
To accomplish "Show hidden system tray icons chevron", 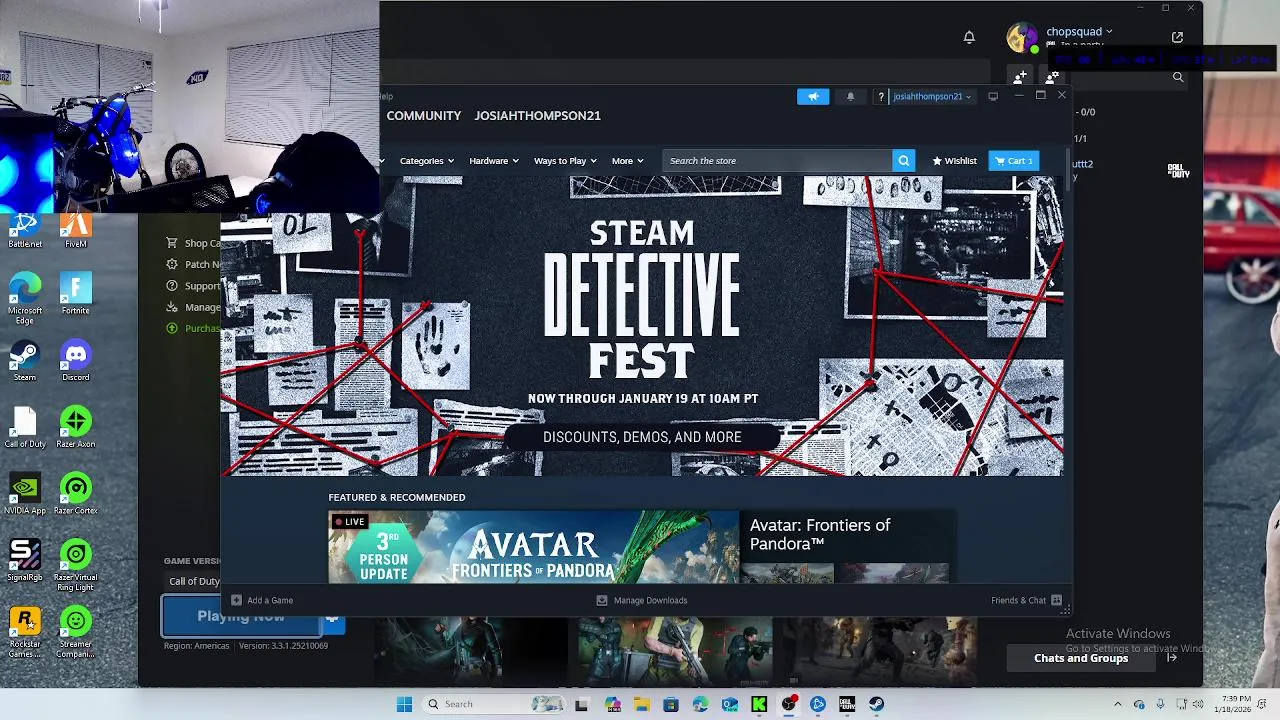I will [x=1118, y=704].
